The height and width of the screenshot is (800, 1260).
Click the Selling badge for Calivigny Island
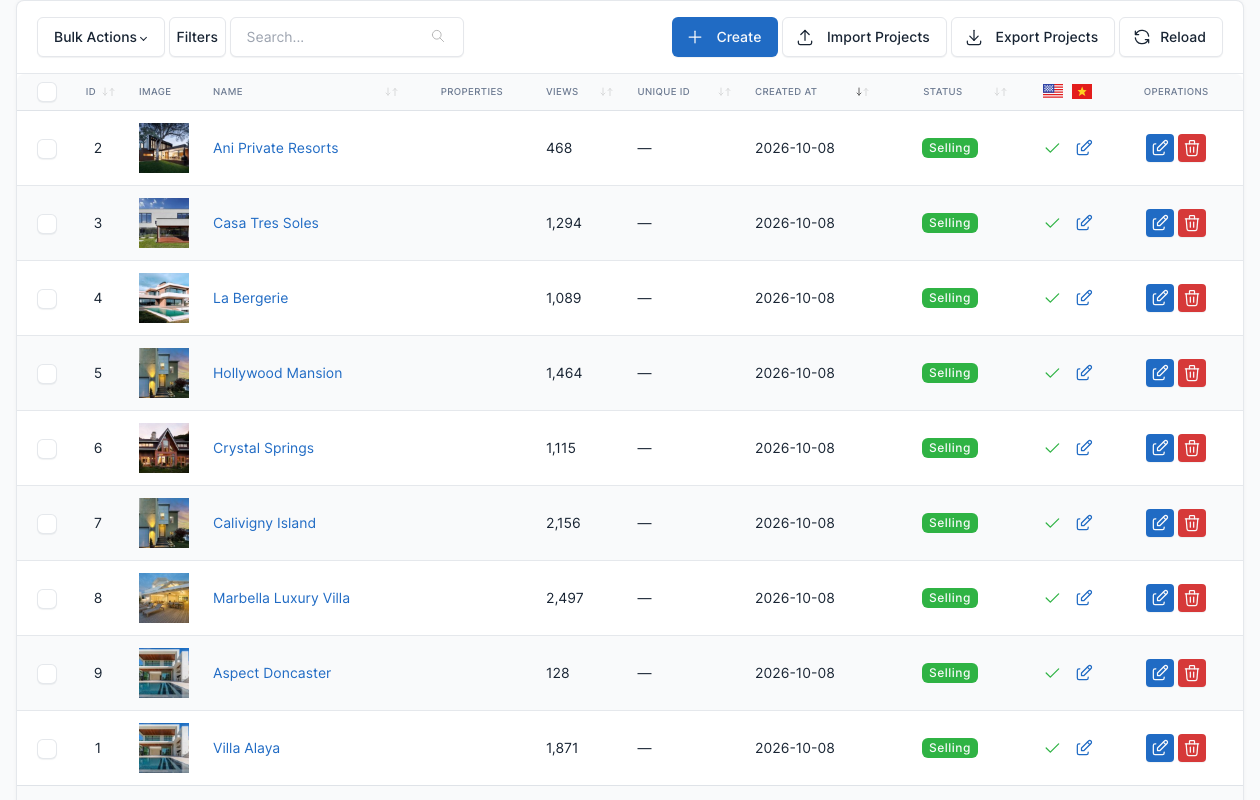[950, 523]
